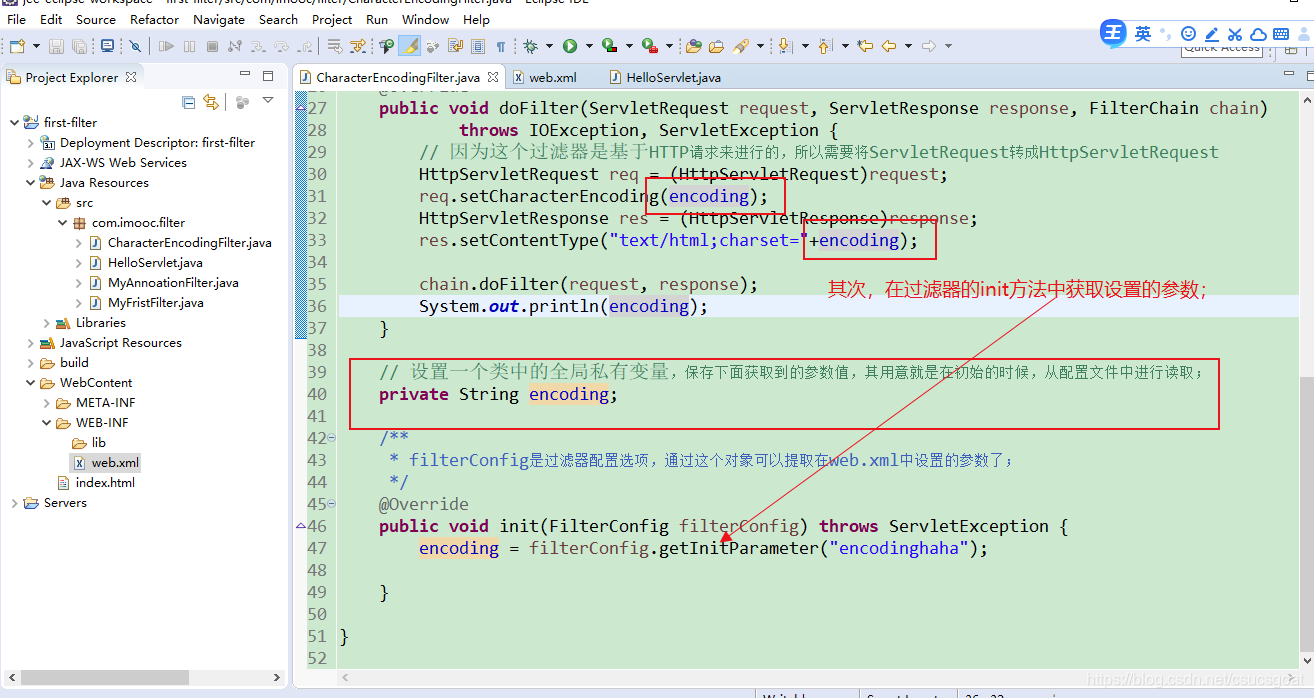Click the Suspend debug icon
1314x698 pixels.
(x=189, y=46)
